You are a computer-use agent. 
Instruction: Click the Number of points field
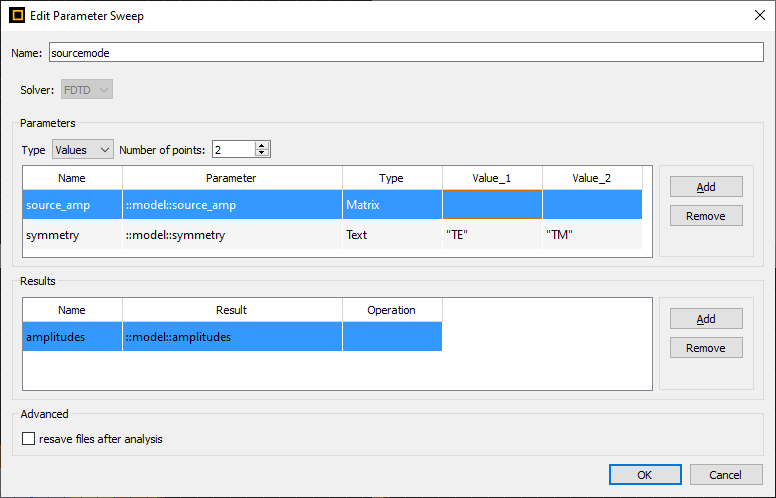[232, 150]
